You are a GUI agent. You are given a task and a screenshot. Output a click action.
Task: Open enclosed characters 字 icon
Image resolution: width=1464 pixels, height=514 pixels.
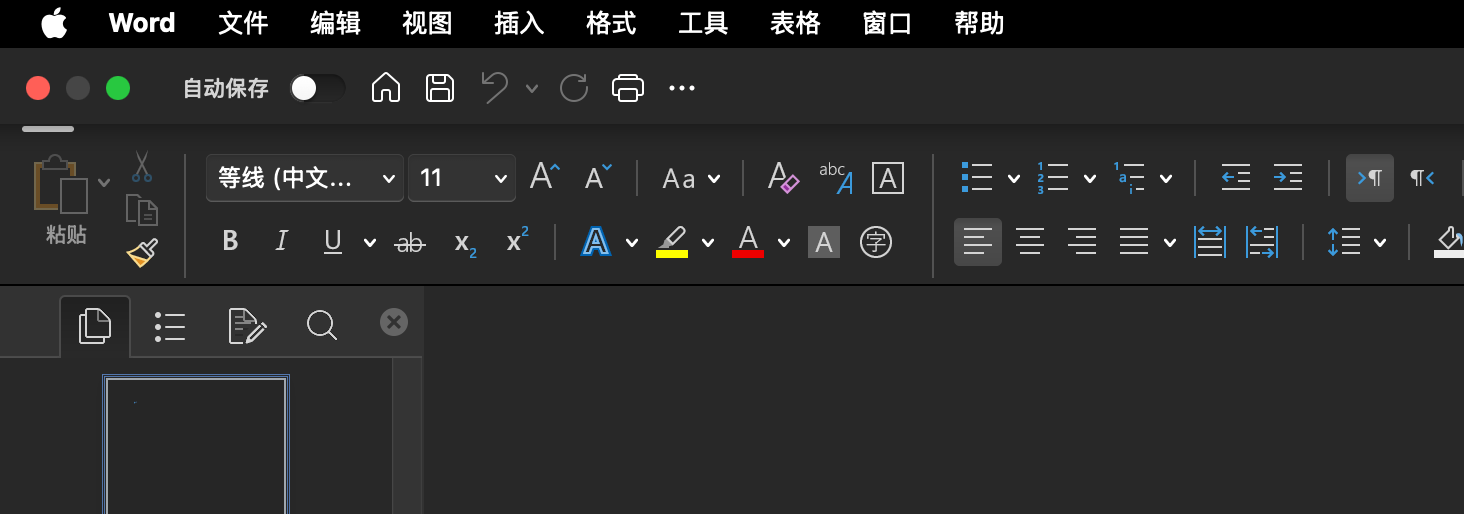[876, 242]
